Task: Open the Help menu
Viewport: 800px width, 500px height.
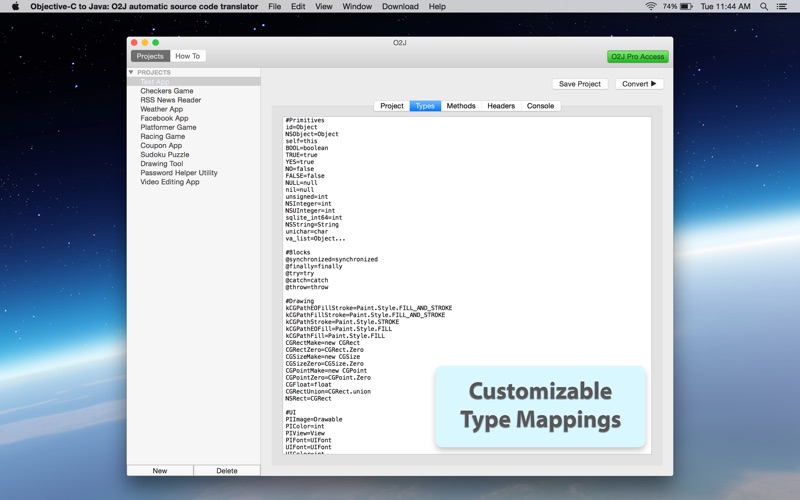Action: pos(437,6)
